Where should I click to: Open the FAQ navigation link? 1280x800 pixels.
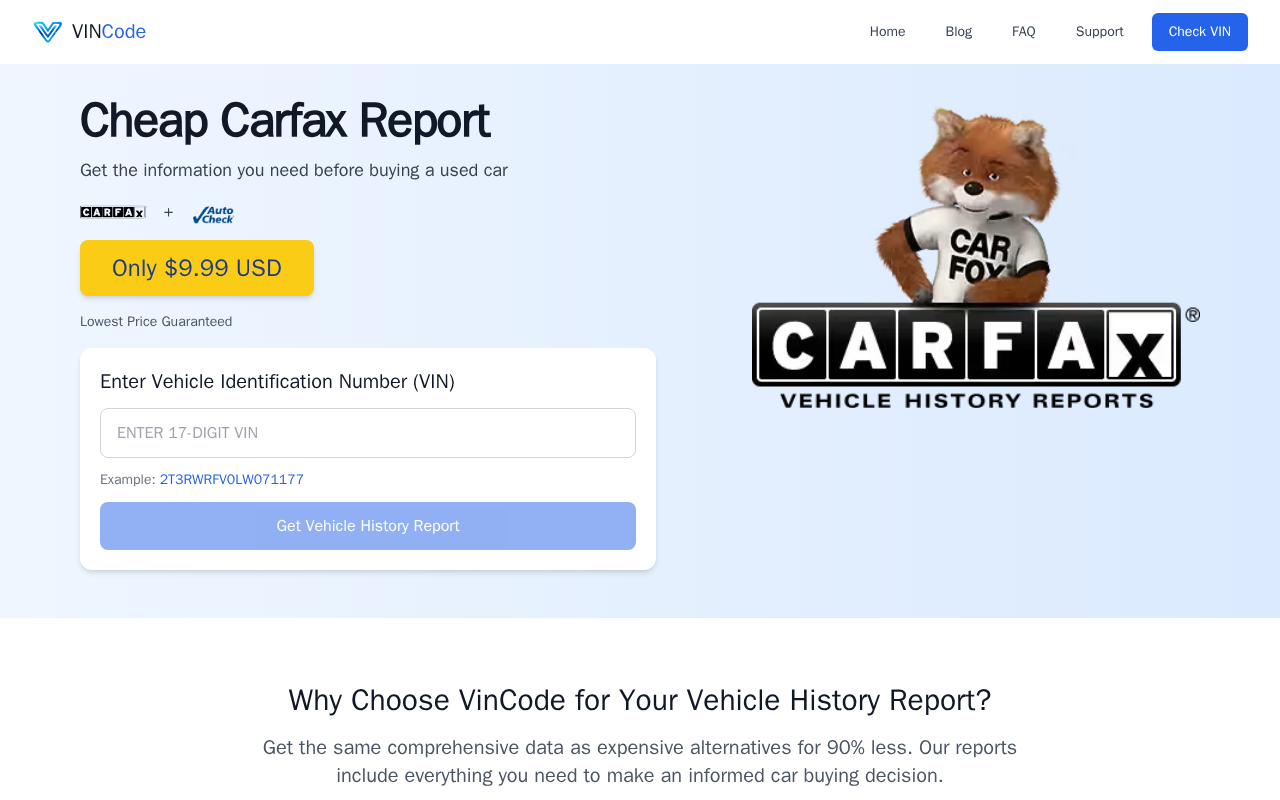click(x=1024, y=32)
